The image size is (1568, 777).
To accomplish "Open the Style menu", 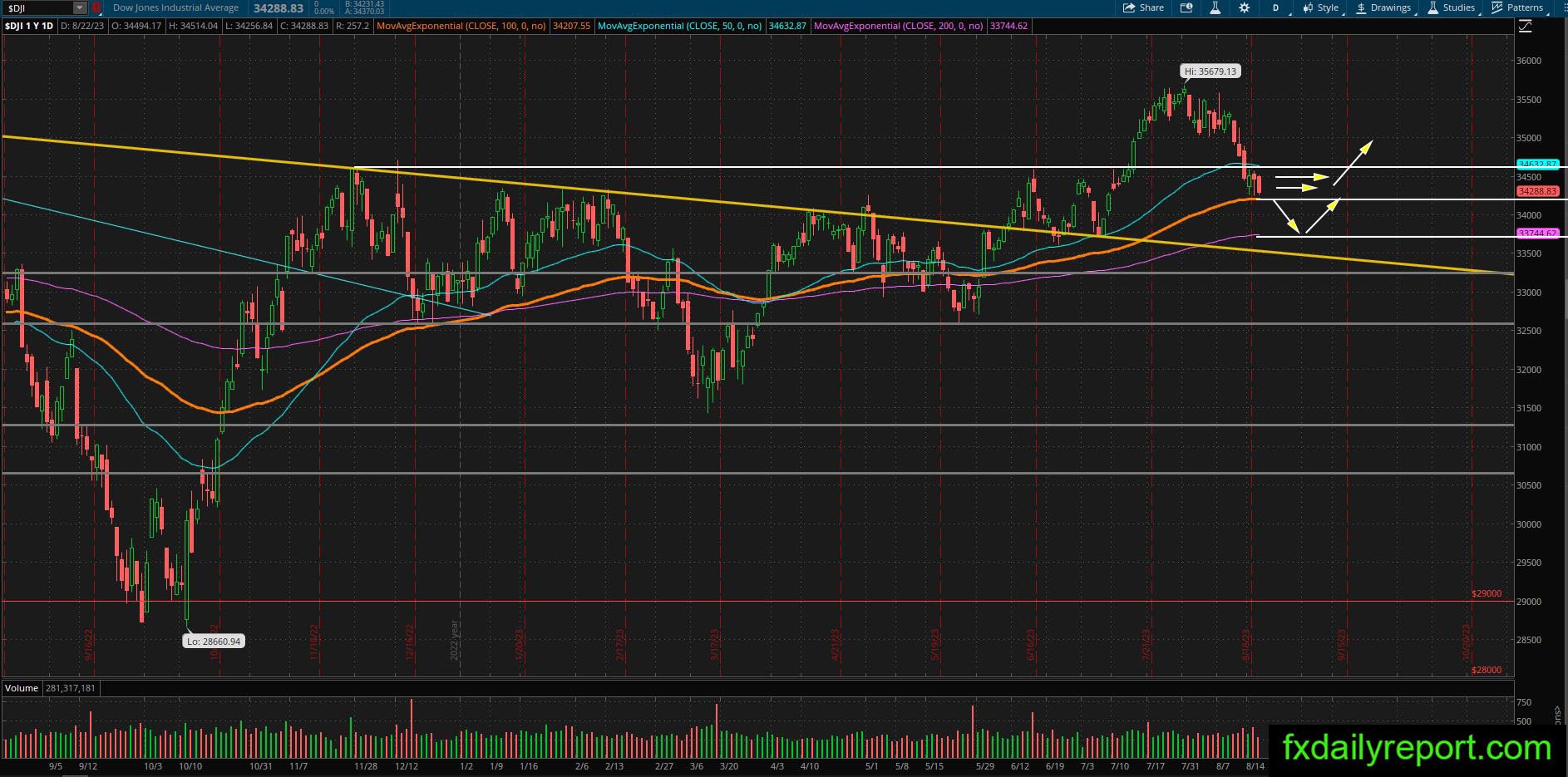I will pyautogui.click(x=1321, y=7).
